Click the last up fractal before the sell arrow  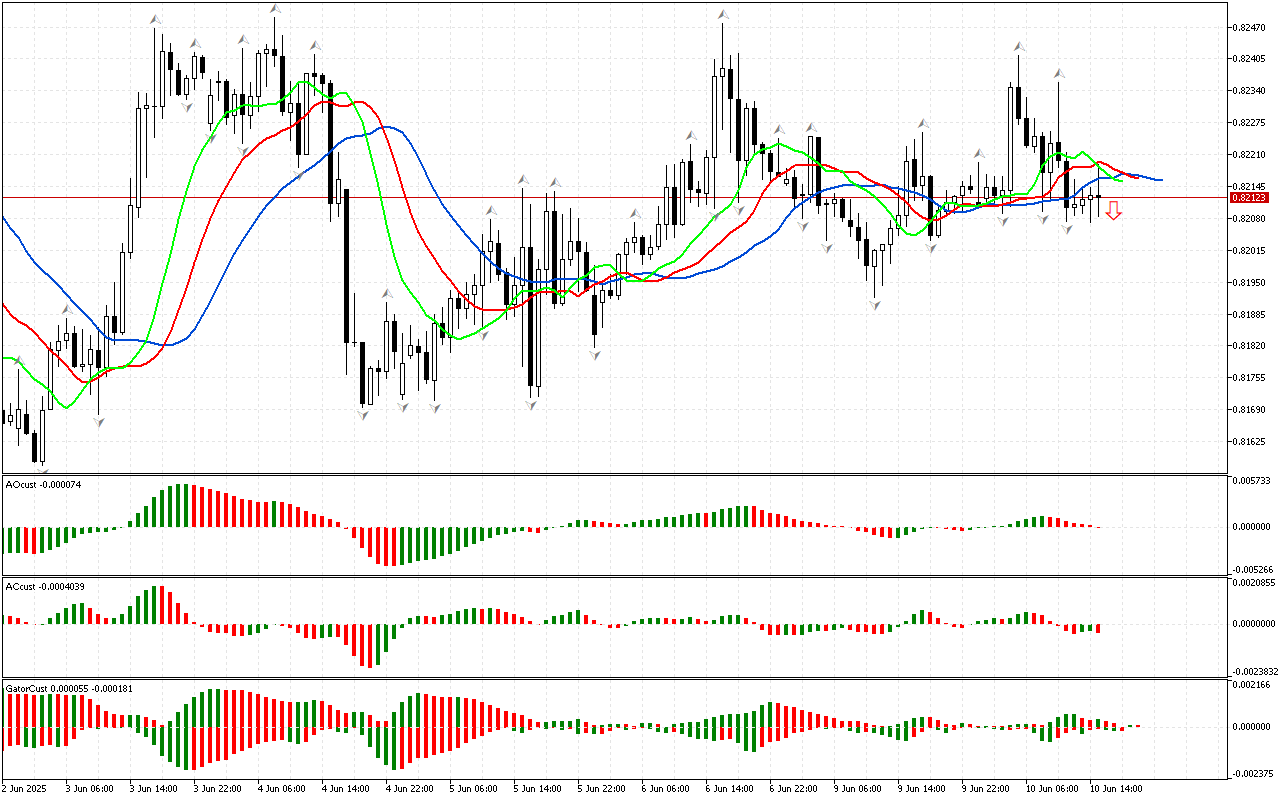point(1058,73)
